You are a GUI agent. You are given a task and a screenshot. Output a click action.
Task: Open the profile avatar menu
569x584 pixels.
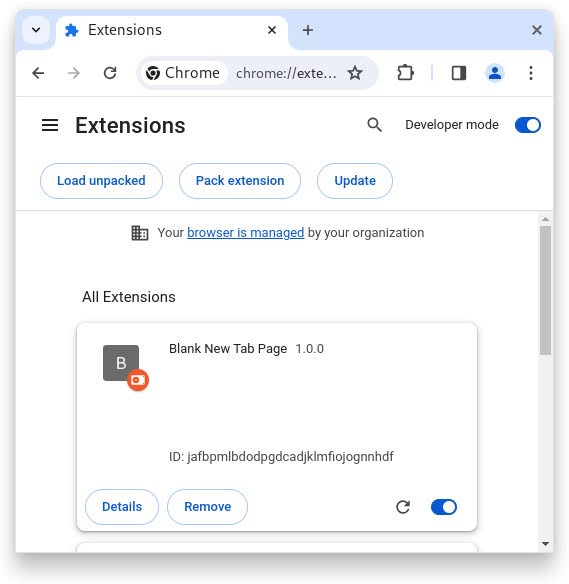click(495, 73)
